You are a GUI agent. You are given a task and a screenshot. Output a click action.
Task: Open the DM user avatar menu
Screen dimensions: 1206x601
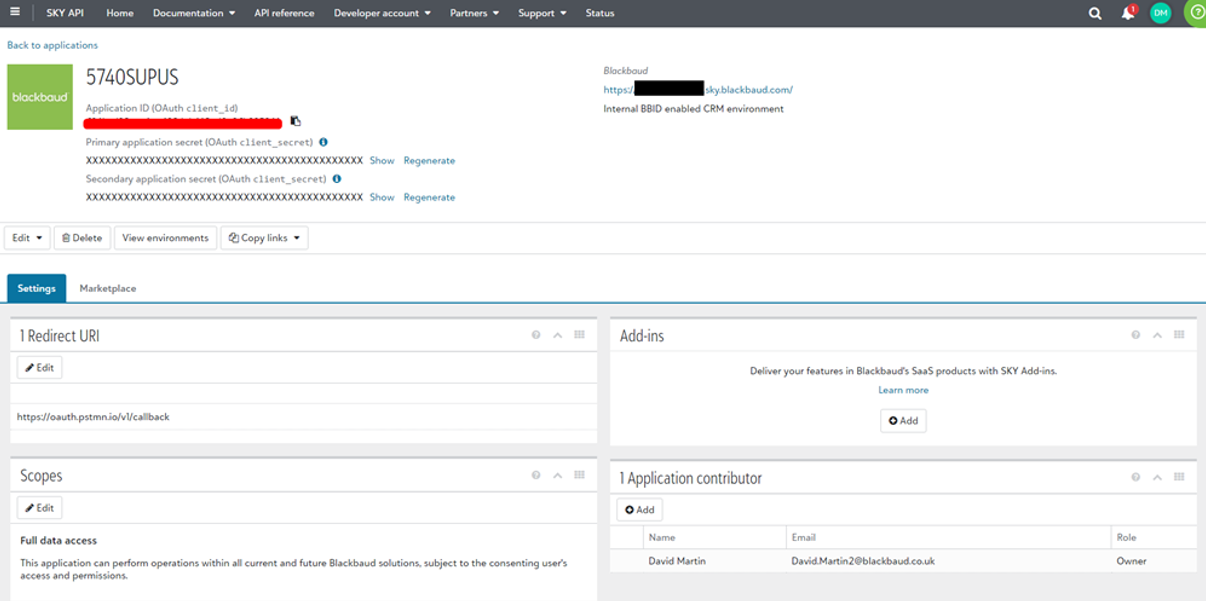click(x=1160, y=13)
